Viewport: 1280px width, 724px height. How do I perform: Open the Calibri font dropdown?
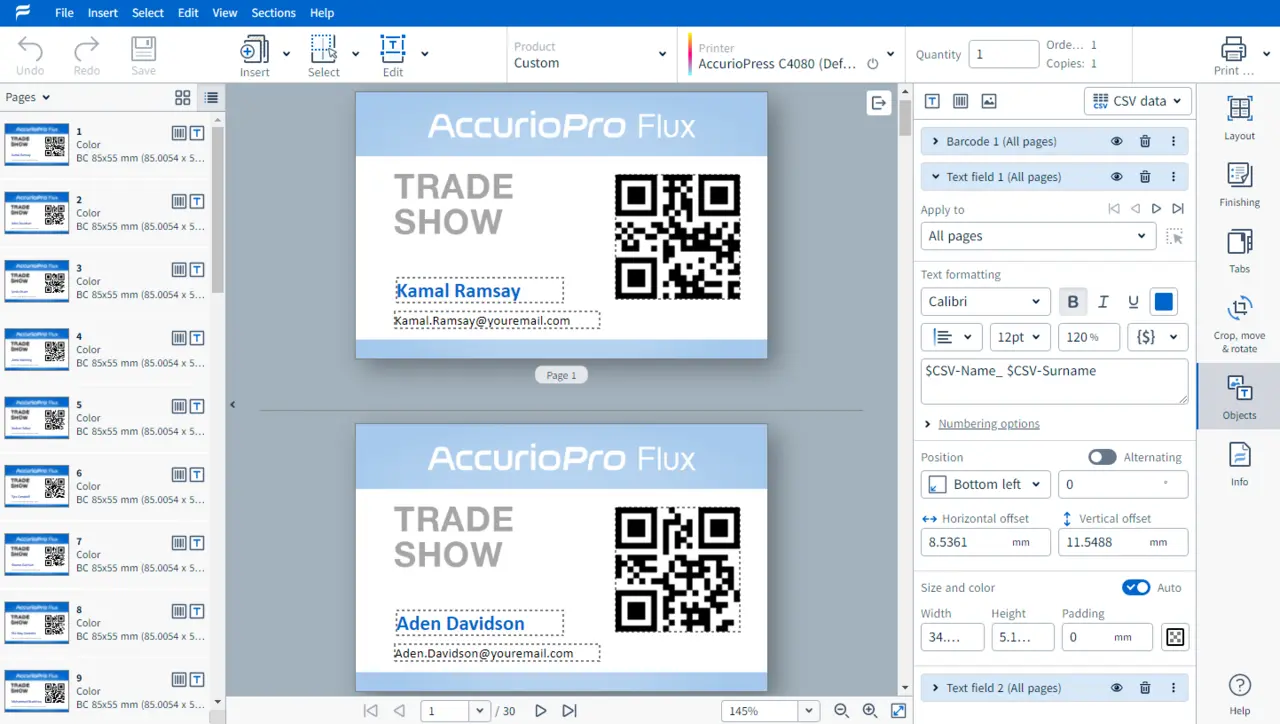coord(985,302)
